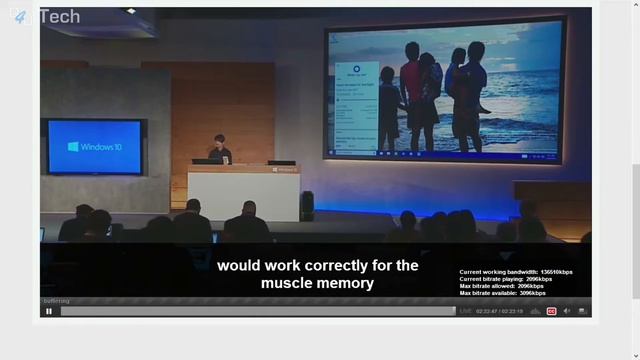
Task: Open the bitrate quality bars icon
Action: point(535,311)
